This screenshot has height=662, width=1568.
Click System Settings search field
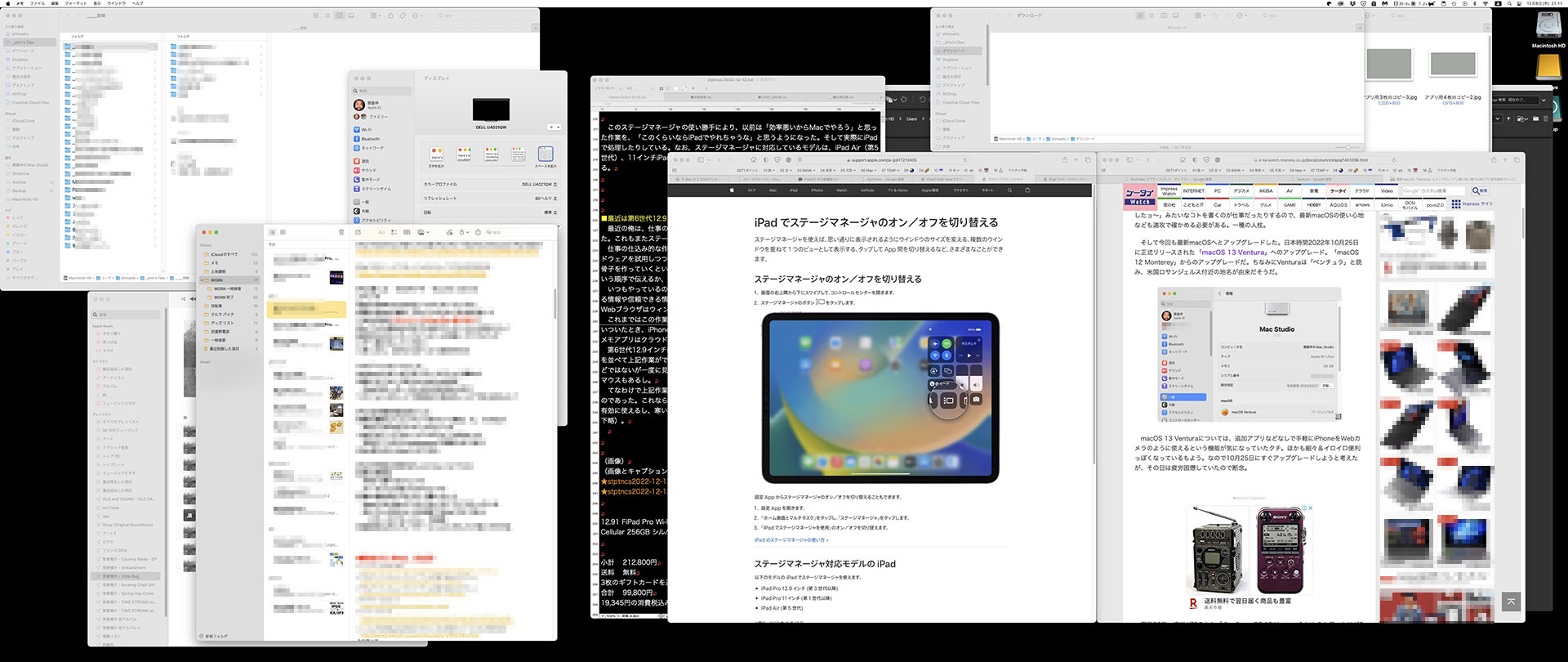pyautogui.click(x=382, y=91)
